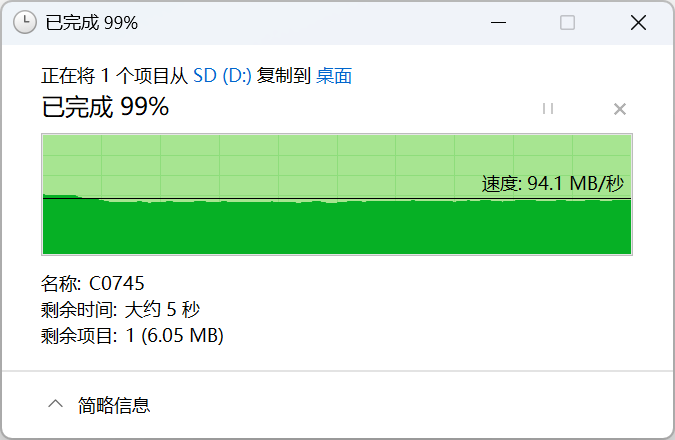
Task: Select the 速度: 94.1 MB/秒 speed label
Action: pyautogui.click(x=553, y=184)
